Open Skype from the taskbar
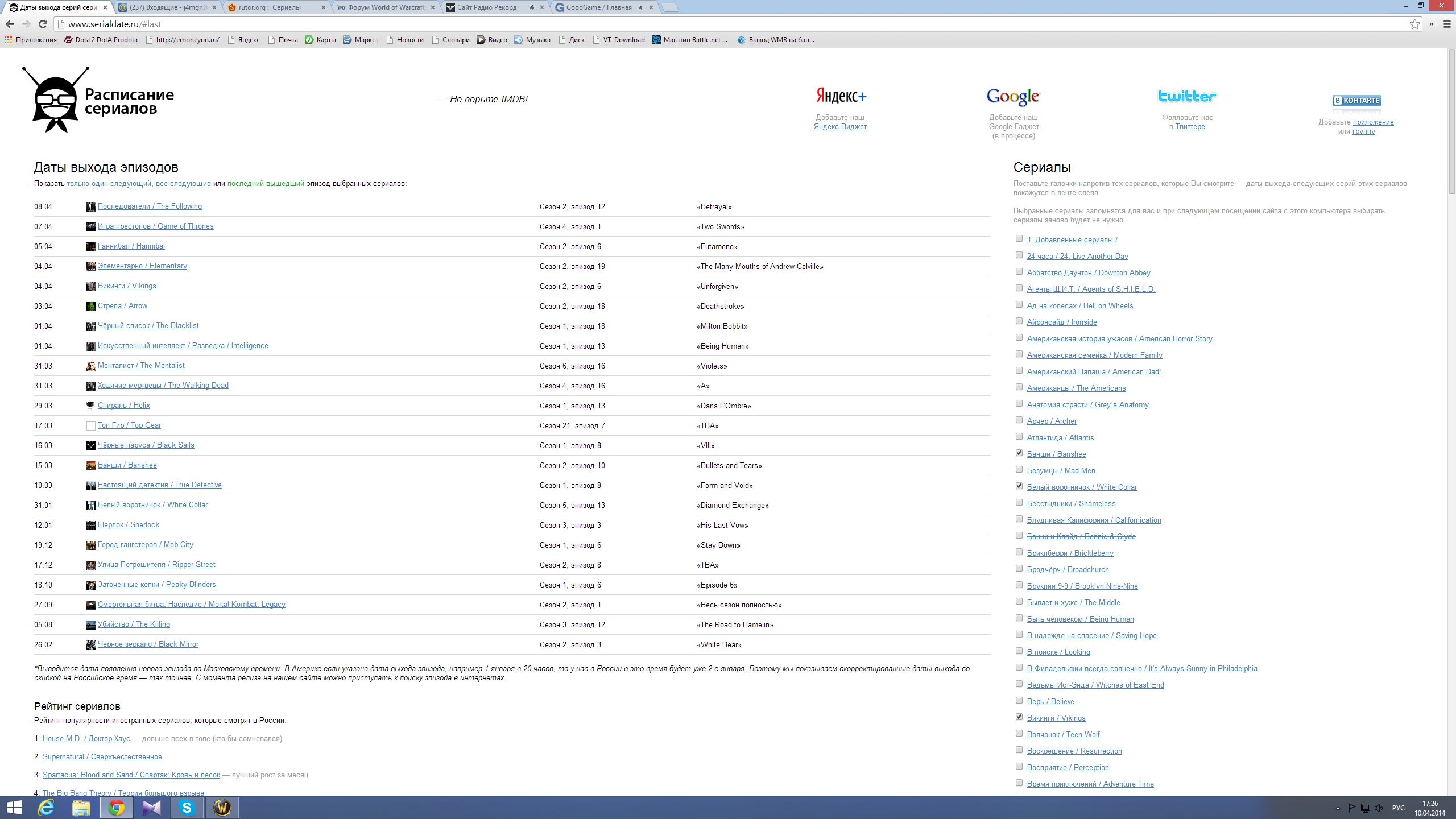1456x819 pixels. click(187, 808)
